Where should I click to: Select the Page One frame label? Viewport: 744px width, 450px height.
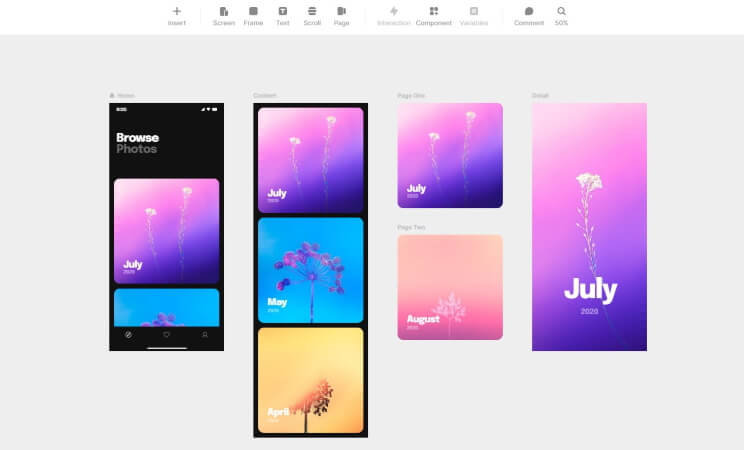(411, 95)
